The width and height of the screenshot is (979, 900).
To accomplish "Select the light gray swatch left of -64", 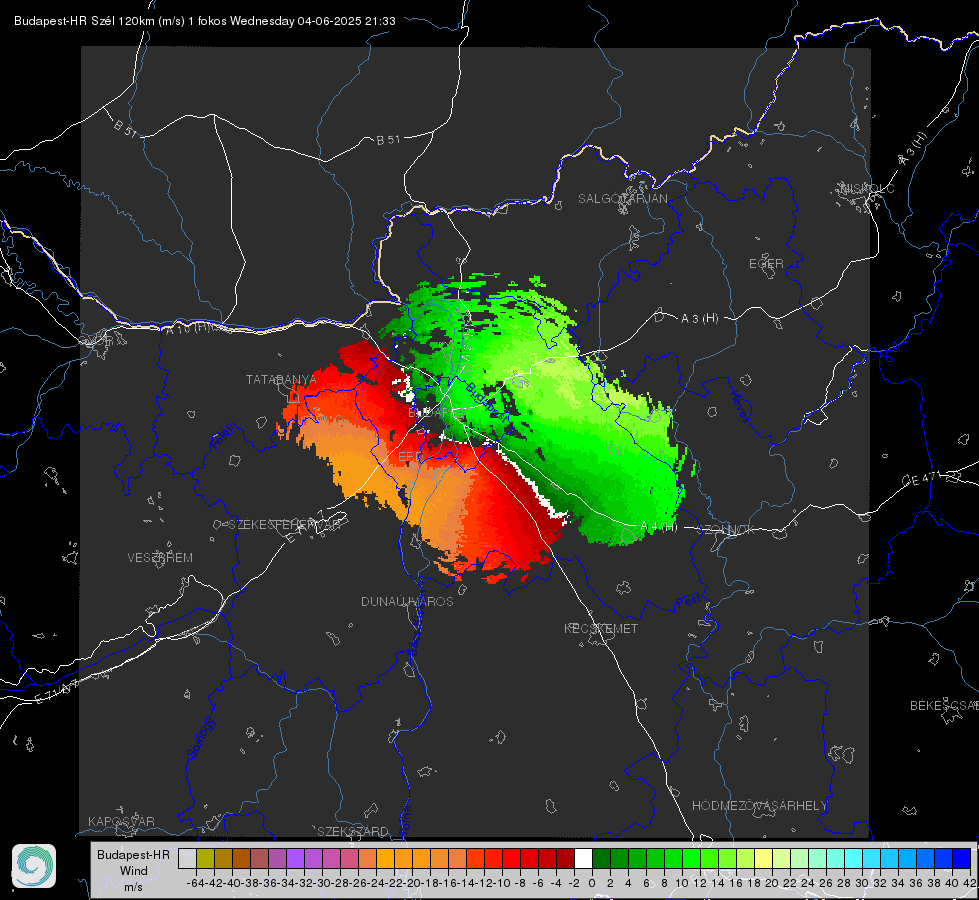I will click(x=187, y=858).
